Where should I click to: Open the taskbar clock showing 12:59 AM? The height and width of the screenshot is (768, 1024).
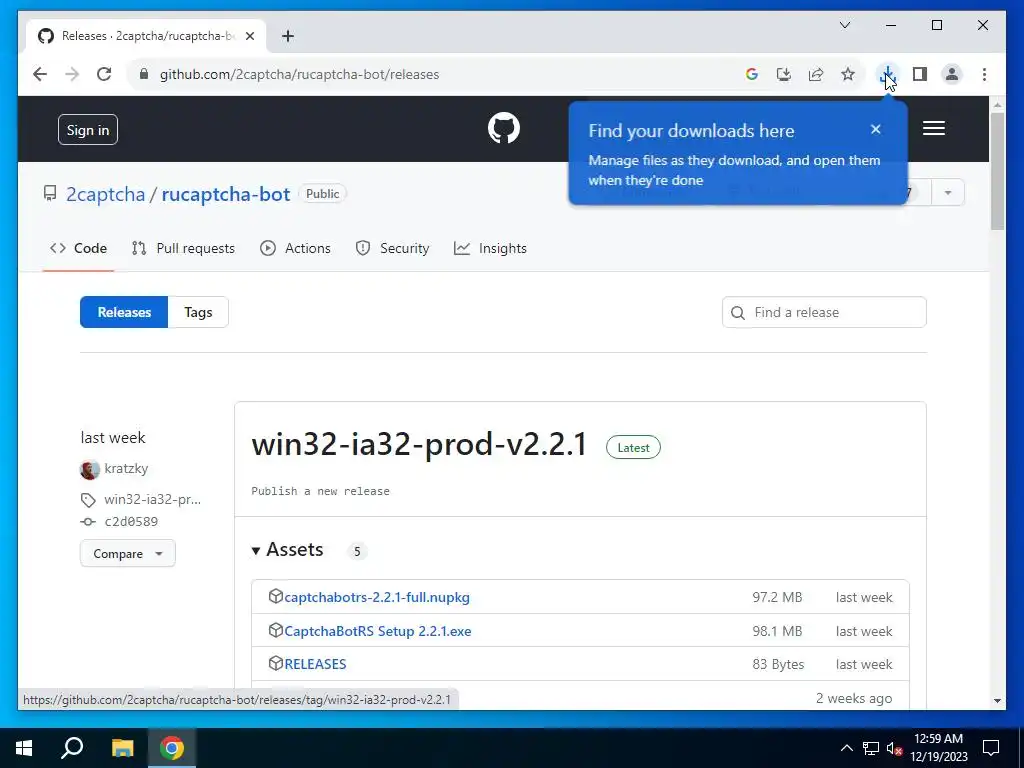[938, 748]
